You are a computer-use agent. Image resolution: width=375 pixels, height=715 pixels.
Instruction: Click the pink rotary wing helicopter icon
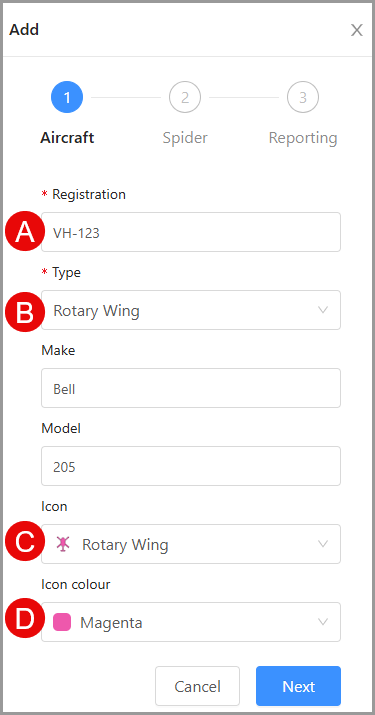click(62, 544)
